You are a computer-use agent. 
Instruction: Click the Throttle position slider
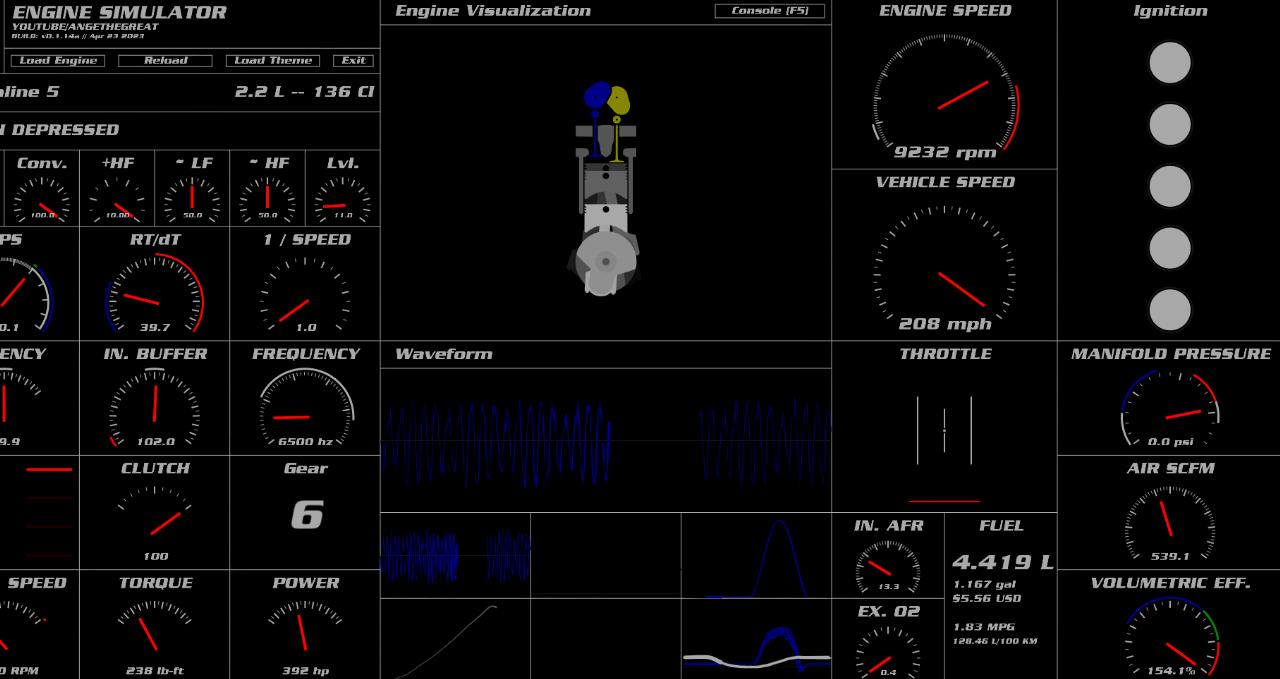click(x=944, y=431)
